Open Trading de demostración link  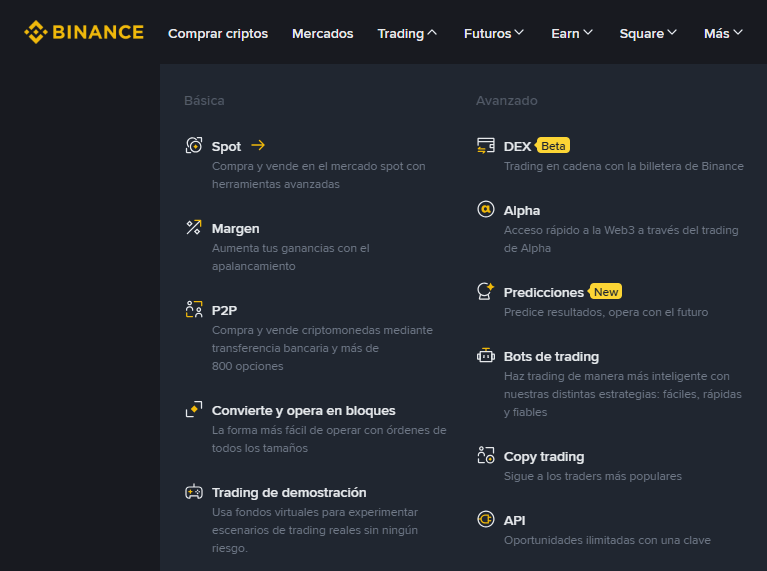(289, 492)
